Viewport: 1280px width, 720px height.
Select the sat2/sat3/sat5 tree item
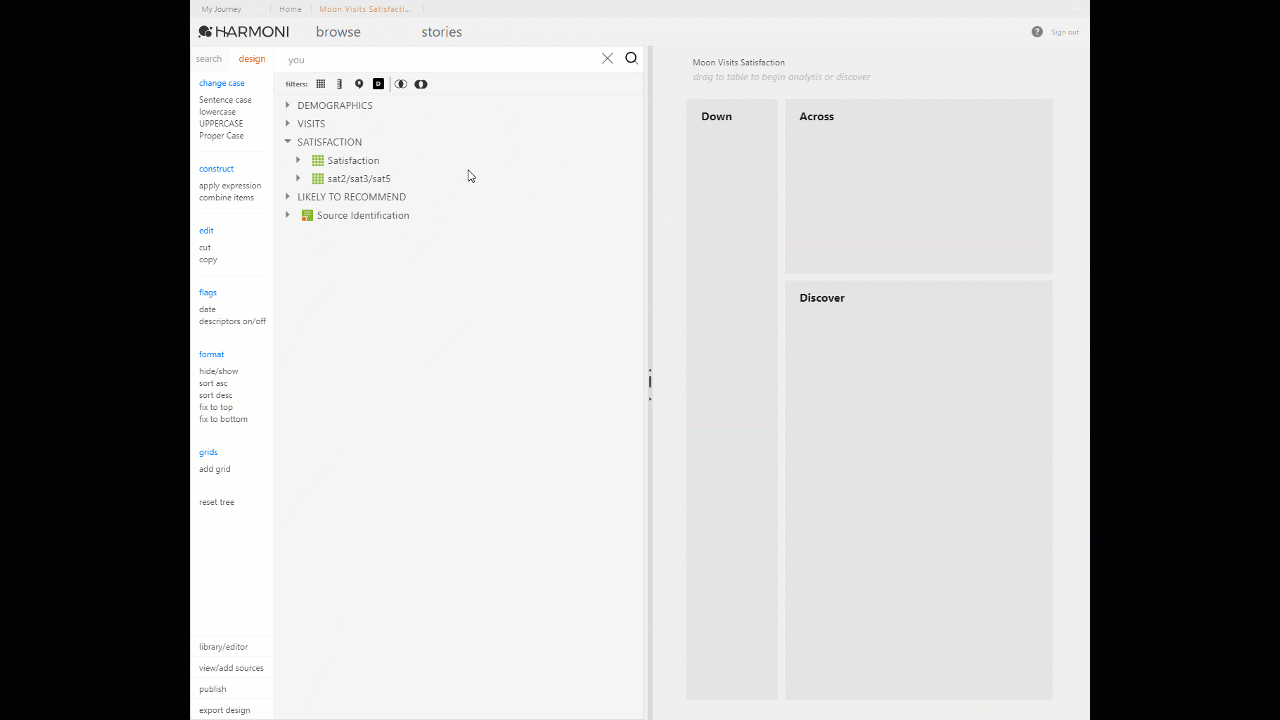tap(359, 178)
